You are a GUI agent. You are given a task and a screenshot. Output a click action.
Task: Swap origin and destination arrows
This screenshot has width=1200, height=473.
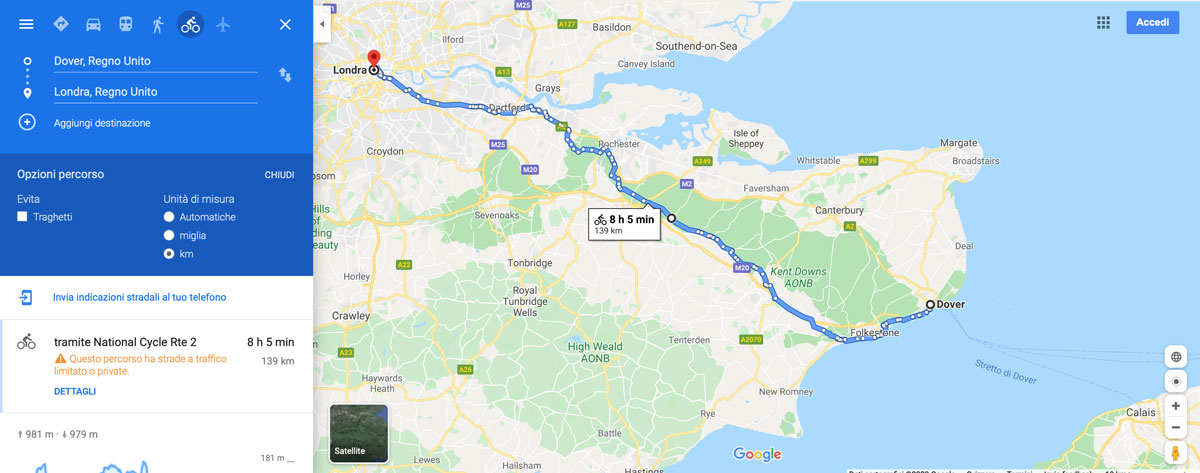pyautogui.click(x=285, y=75)
